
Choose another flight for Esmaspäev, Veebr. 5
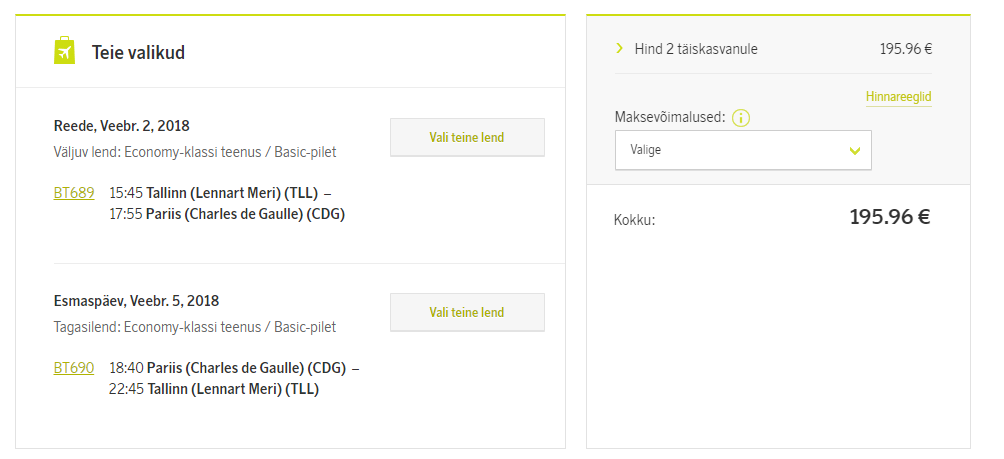[467, 312]
